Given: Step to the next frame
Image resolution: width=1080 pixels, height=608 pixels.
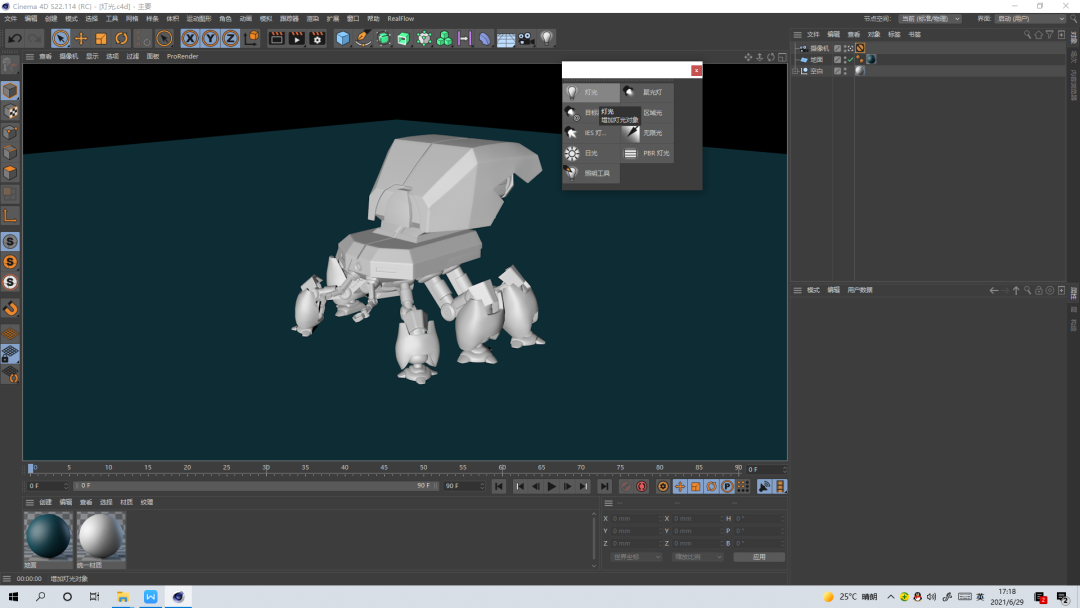Looking at the screenshot, I should point(568,487).
